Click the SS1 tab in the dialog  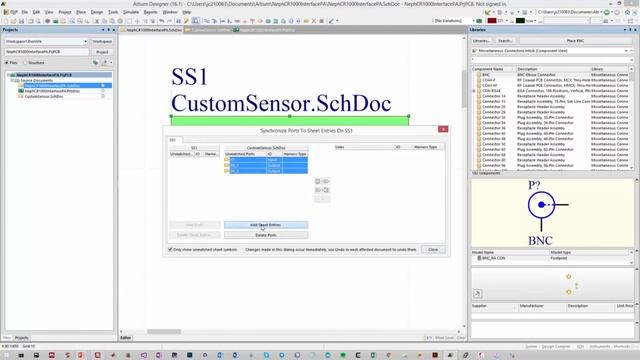173,140
